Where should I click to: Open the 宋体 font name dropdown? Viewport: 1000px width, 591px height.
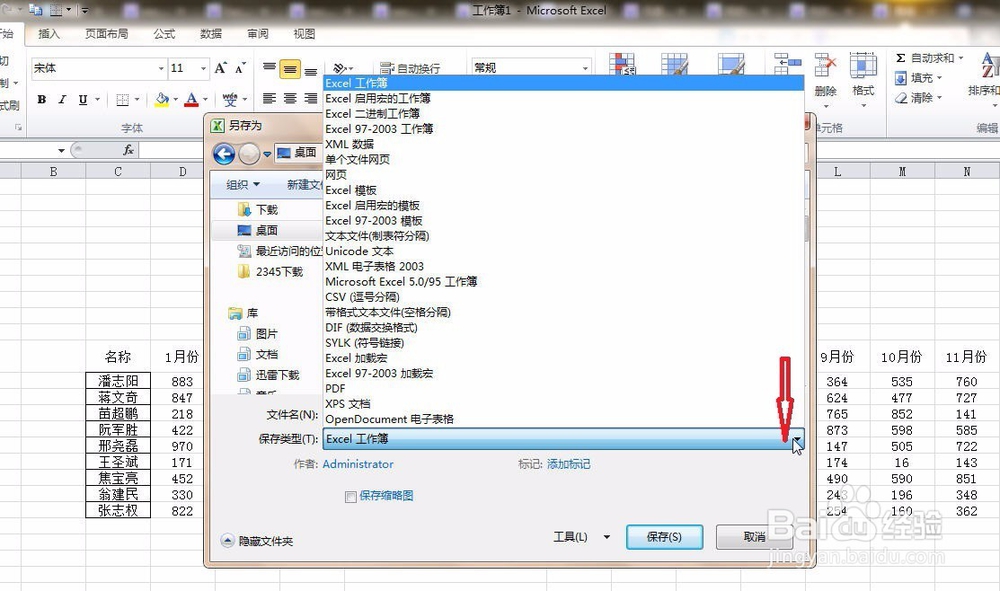(x=162, y=69)
